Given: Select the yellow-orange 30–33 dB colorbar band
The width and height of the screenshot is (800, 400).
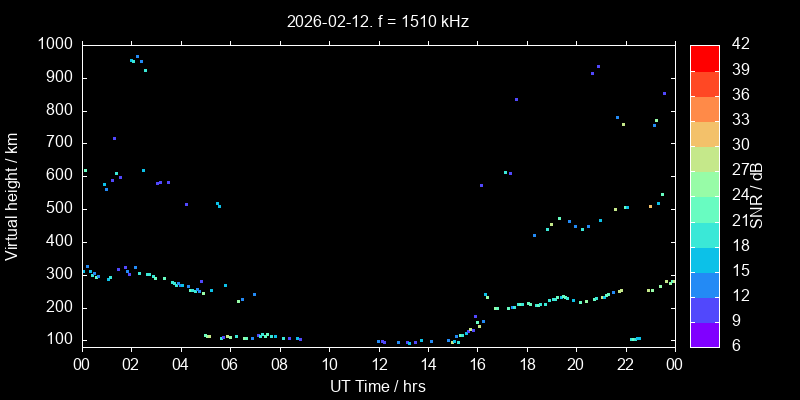Looking at the screenshot, I should pyautogui.click(x=704, y=133).
